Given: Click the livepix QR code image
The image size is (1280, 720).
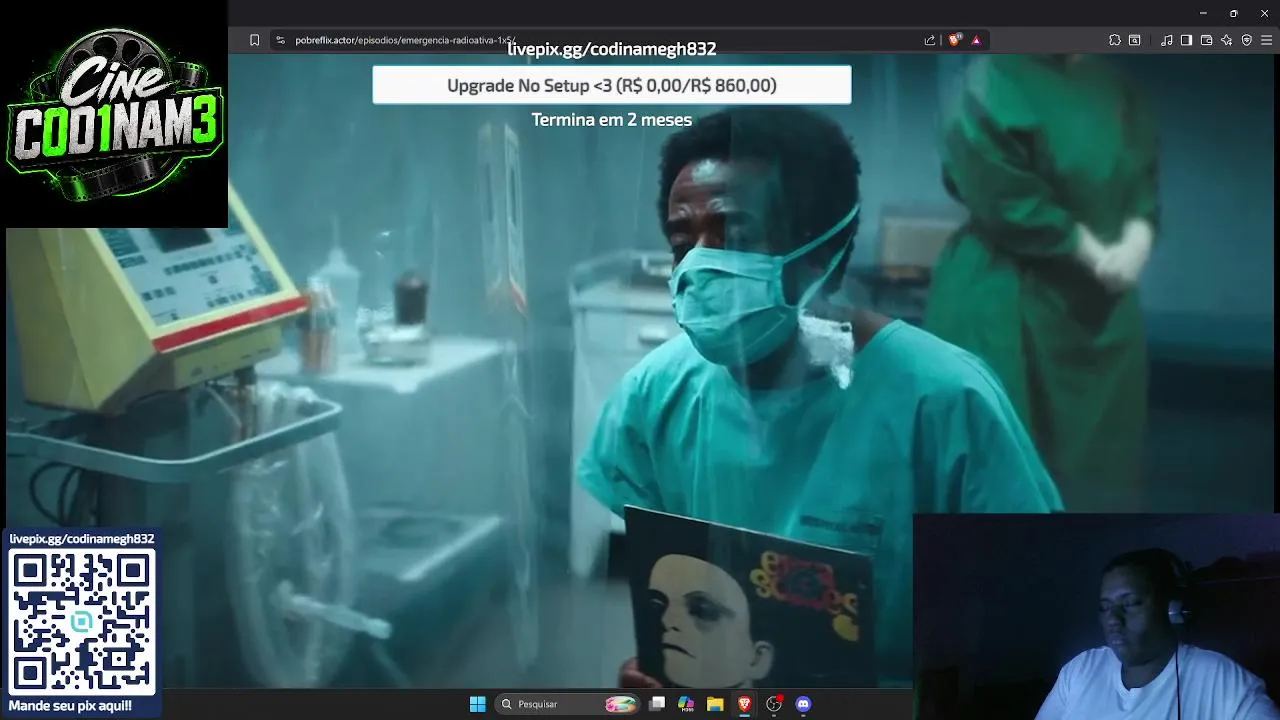Looking at the screenshot, I should click(x=82, y=622).
